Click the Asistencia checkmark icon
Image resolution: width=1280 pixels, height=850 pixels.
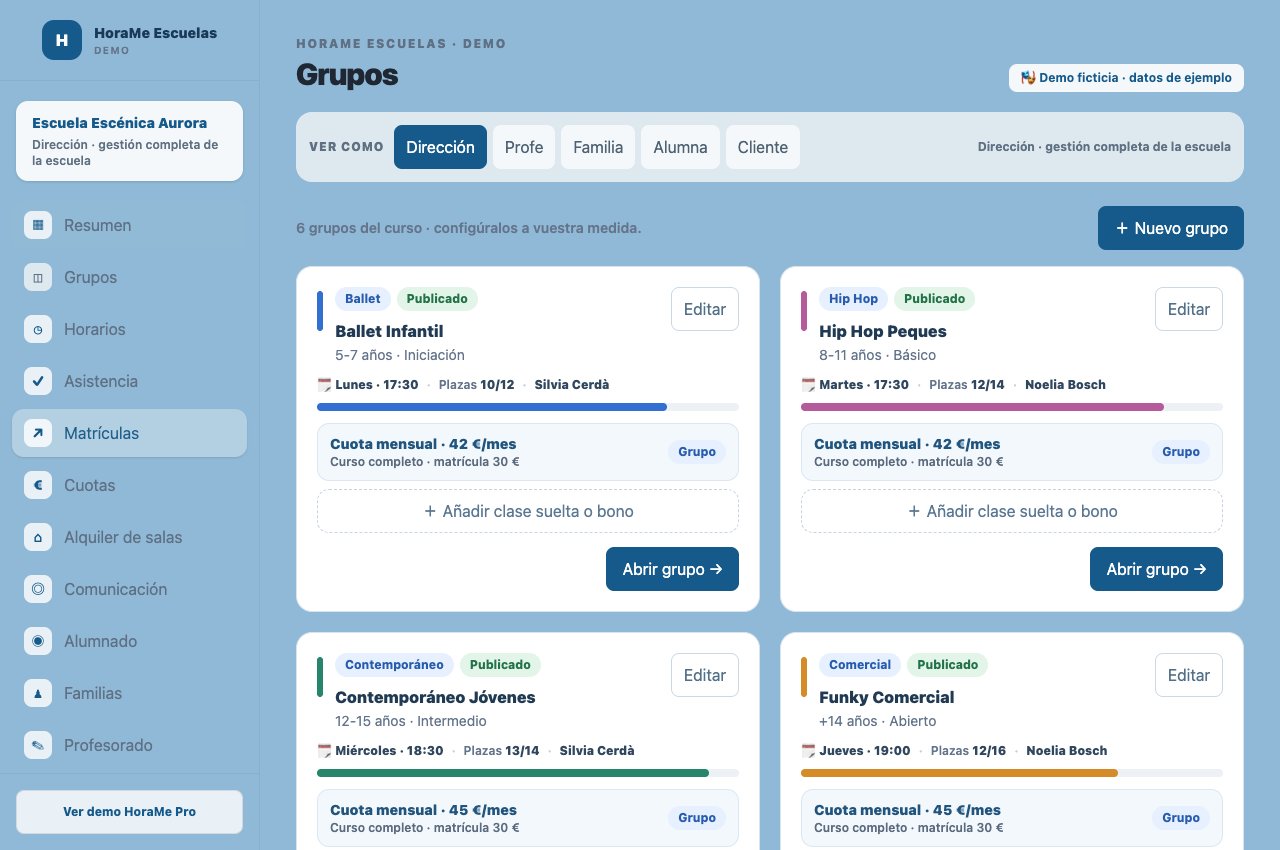(x=38, y=381)
